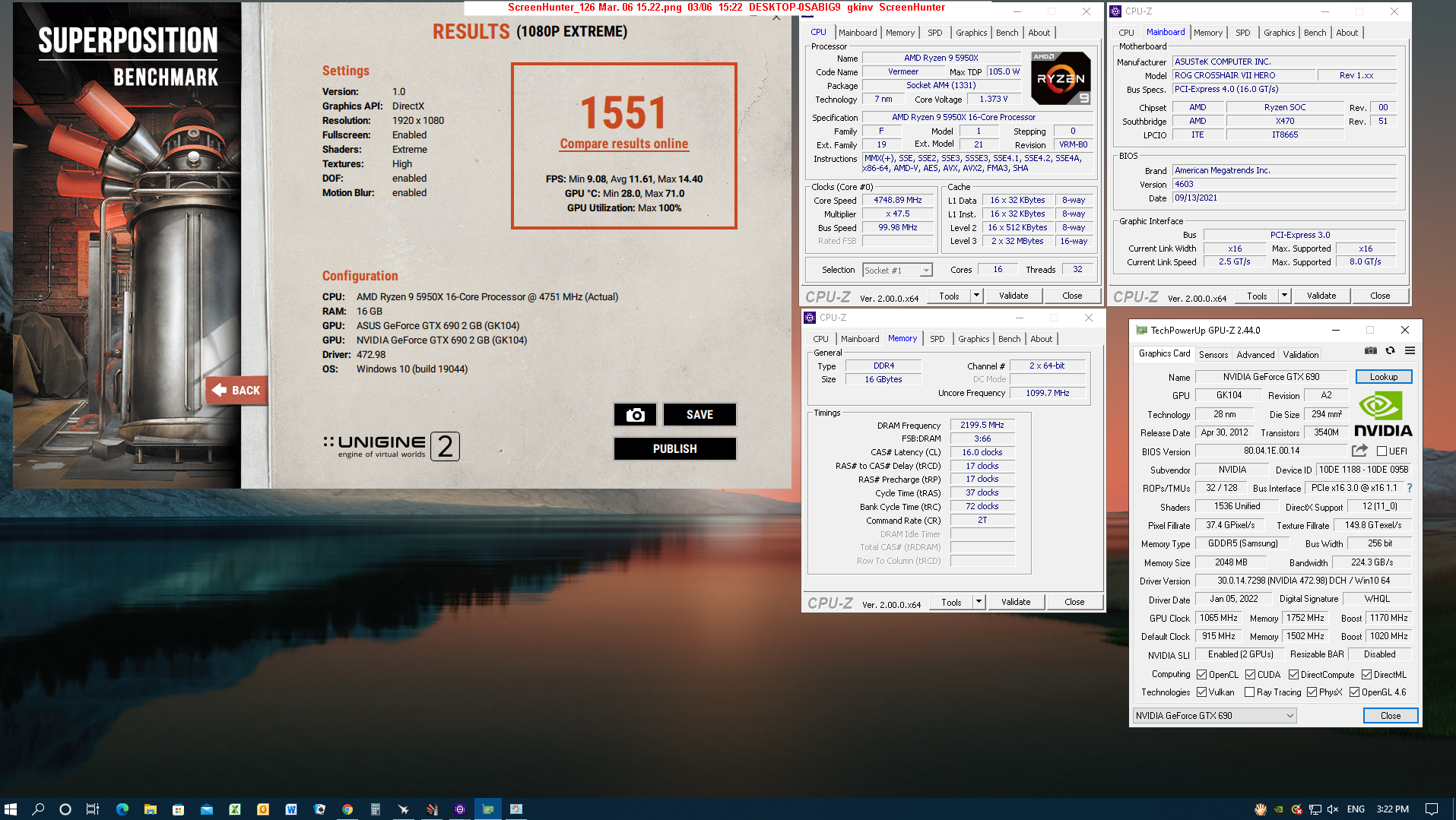Click Validate in the CPU-Z Memory window

tap(1015, 602)
